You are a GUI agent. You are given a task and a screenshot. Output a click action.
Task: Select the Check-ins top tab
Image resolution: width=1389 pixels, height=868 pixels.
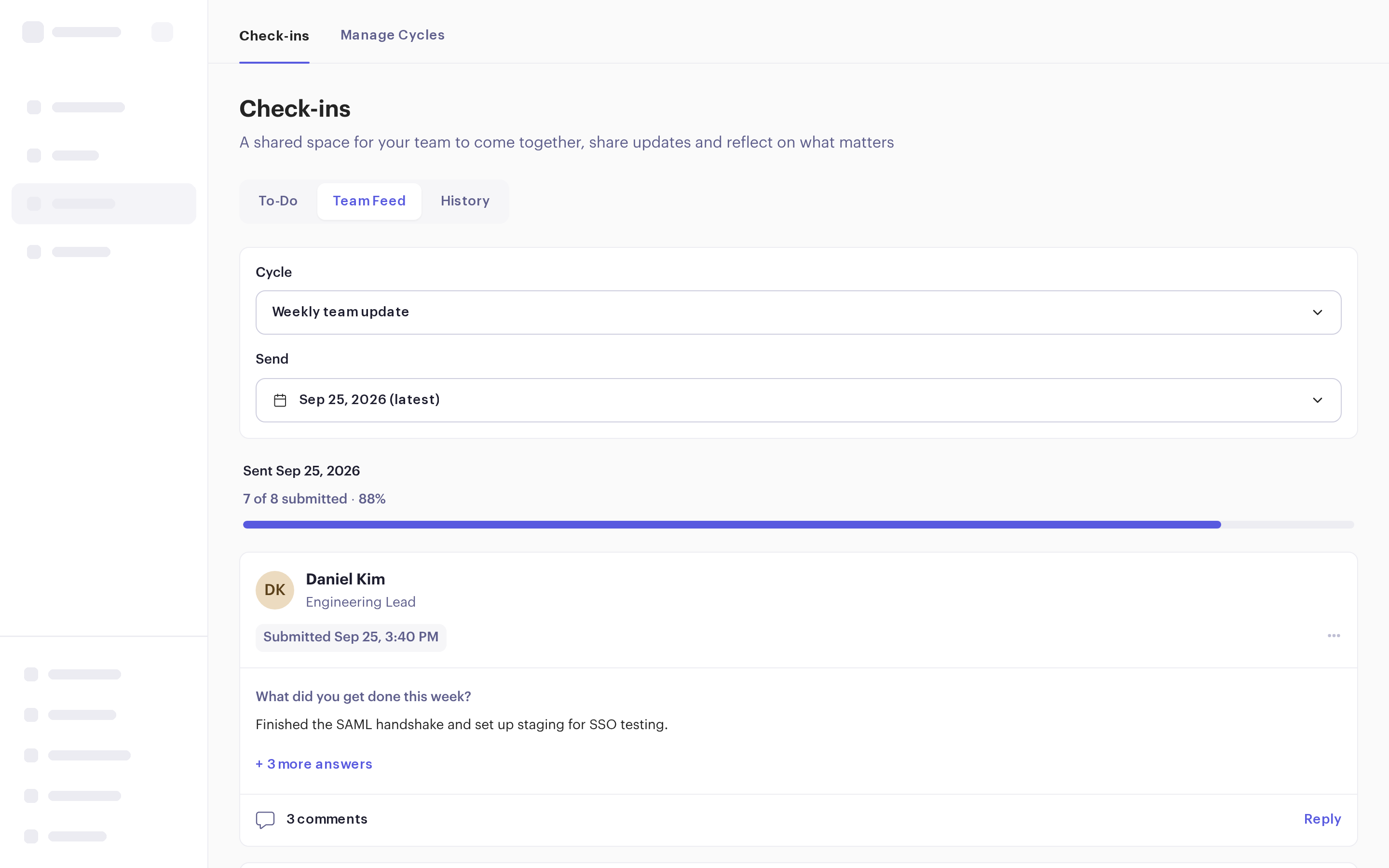coord(274,36)
